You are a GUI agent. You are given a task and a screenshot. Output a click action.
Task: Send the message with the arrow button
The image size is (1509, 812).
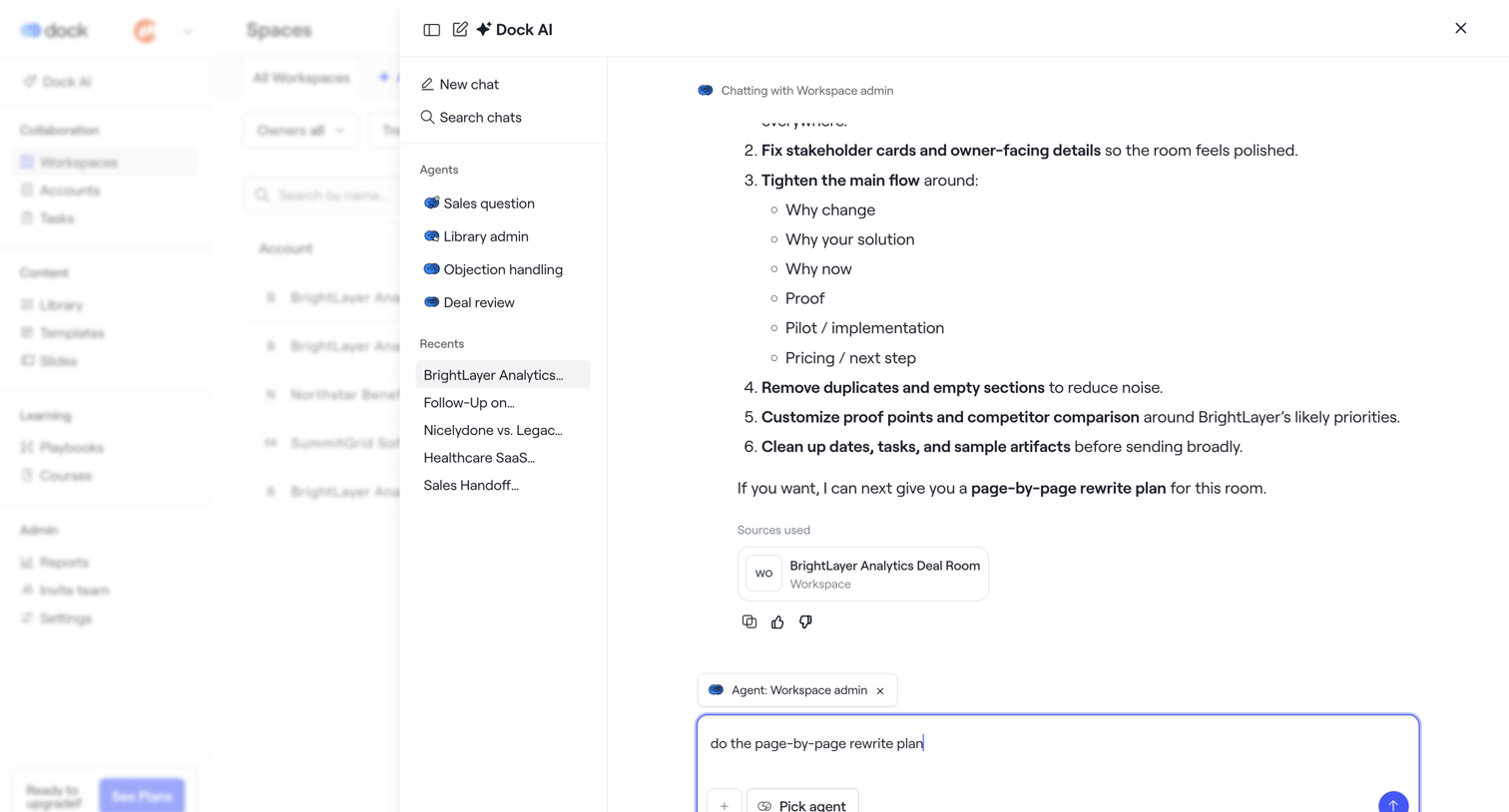coord(1393,803)
